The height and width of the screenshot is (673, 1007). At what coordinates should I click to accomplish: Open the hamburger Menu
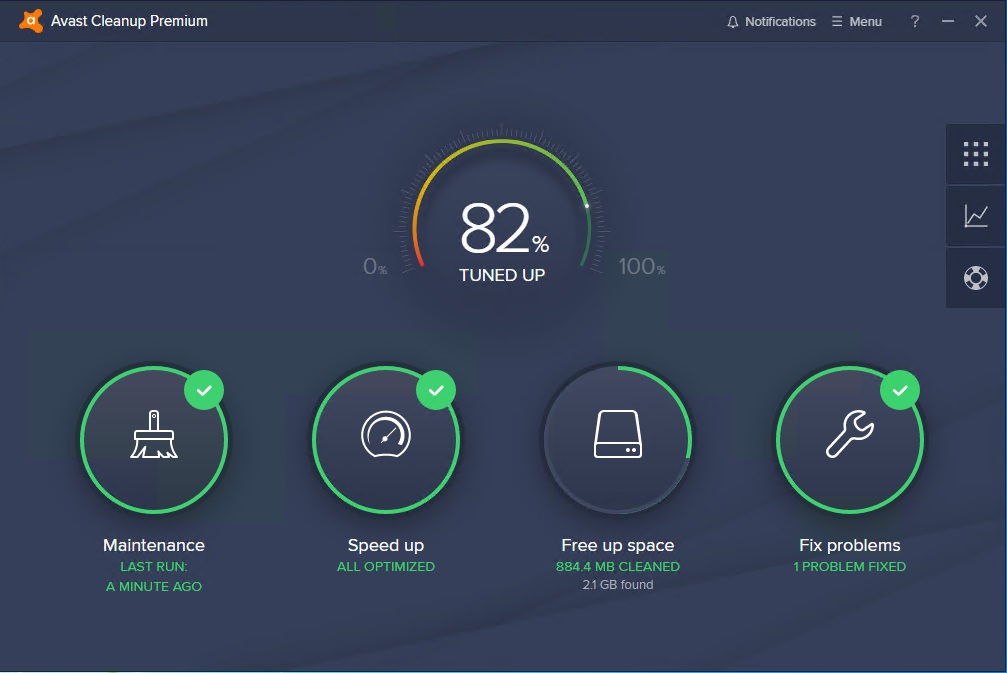pos(857,21)
